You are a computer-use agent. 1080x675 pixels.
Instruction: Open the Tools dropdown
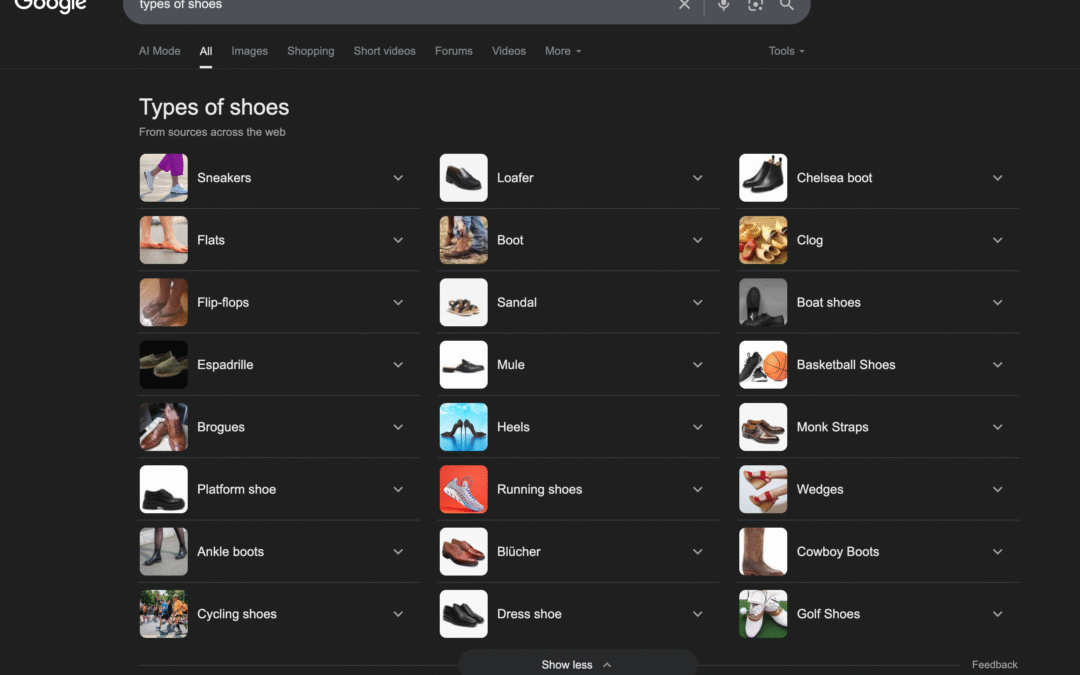click(786, 51)
